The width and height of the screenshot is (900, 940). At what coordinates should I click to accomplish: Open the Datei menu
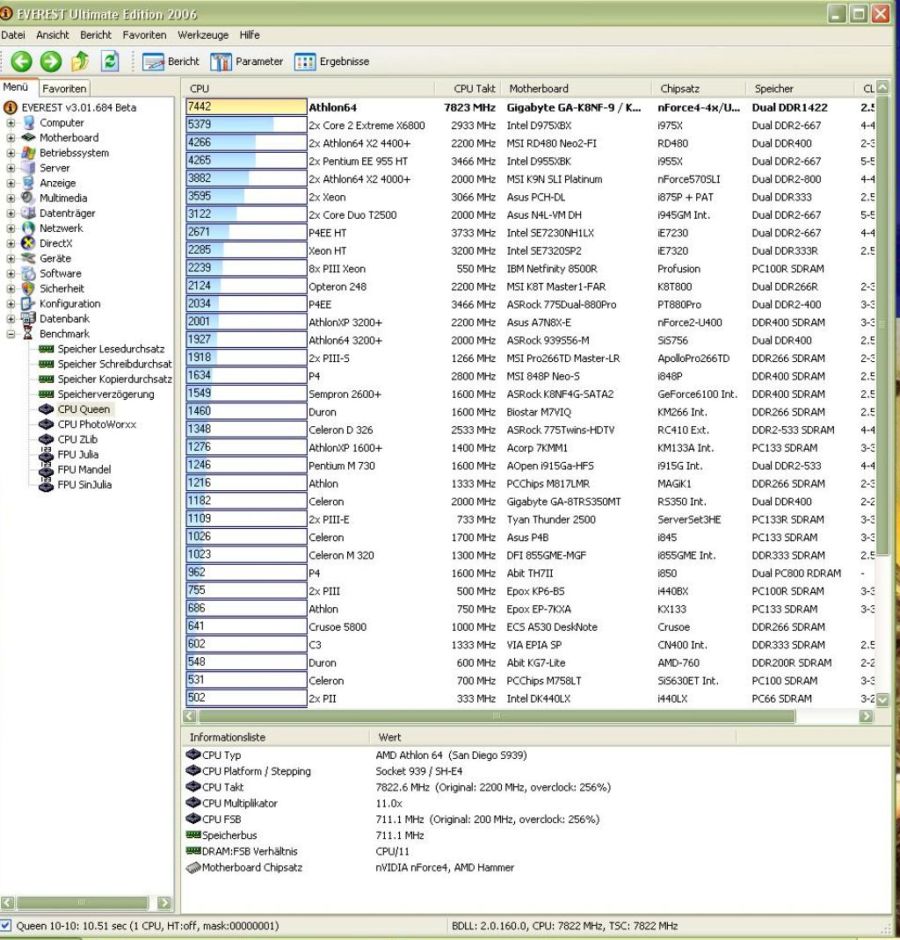point(13,35)
